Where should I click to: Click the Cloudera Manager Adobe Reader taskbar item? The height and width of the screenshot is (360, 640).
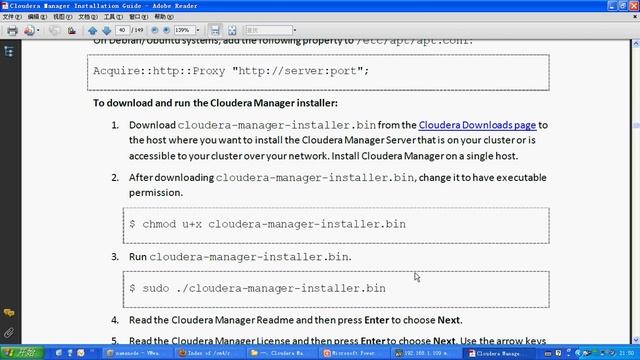click(499, 353)
